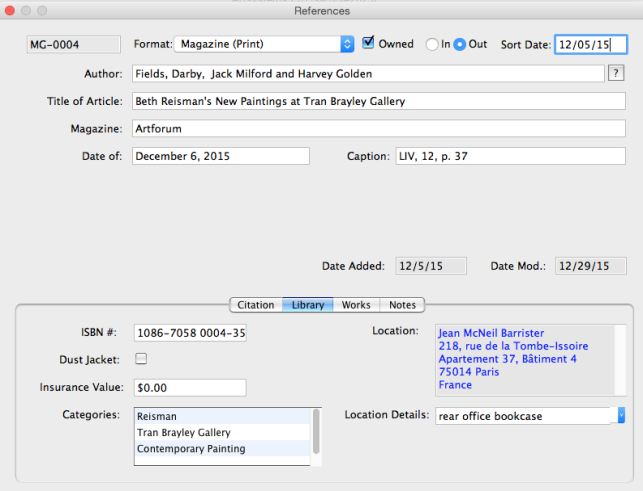Click the ISBN # input field
This screenshot has width=643, height=491.
pyautogui.click(x=189, y=333)
